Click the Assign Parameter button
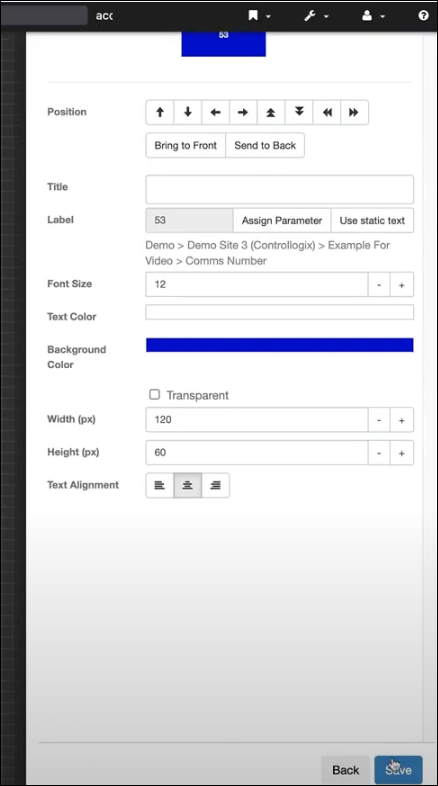438x786 pixels. 282,221
